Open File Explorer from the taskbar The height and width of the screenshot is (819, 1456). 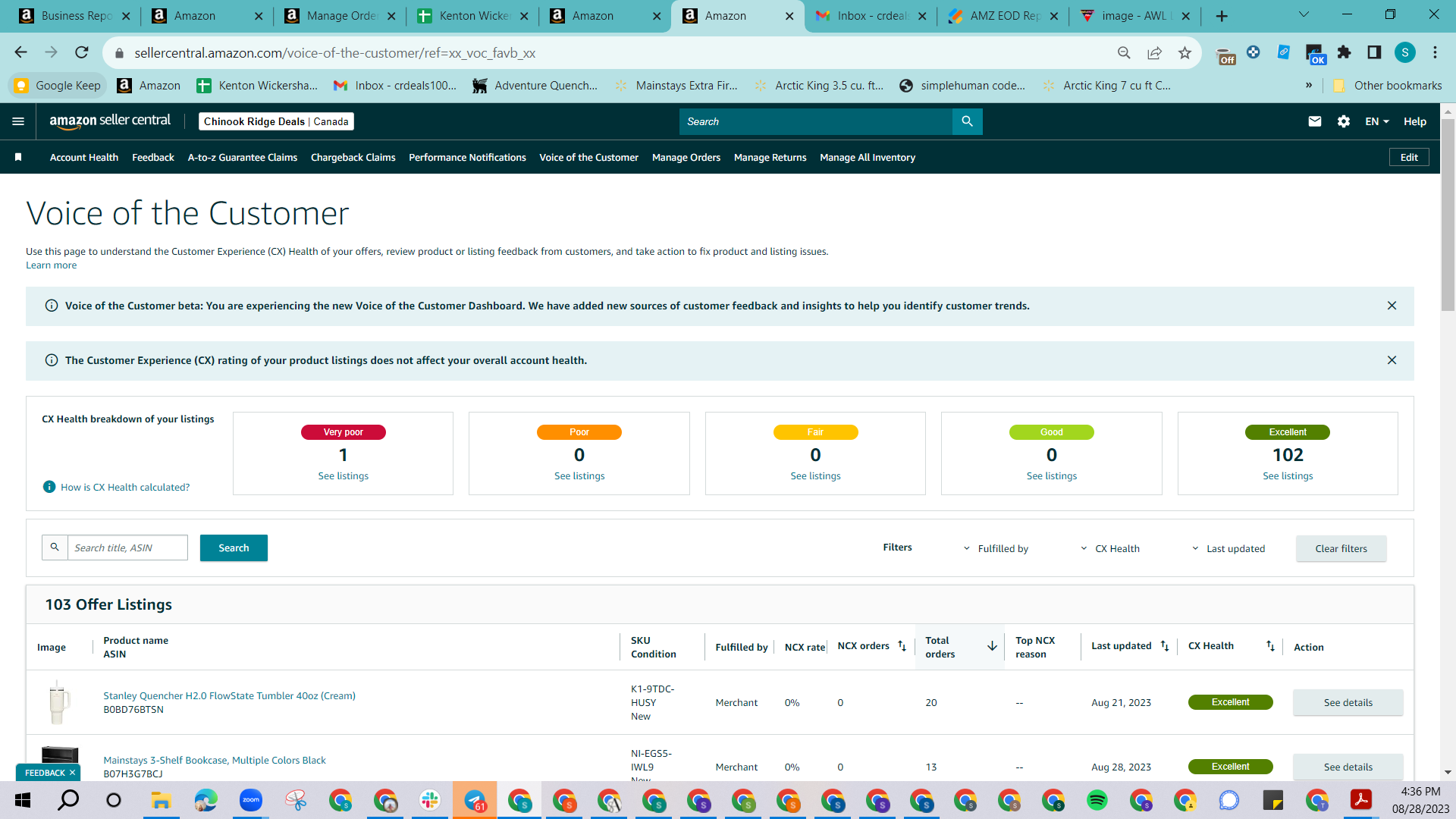click(x=161, y=800)
